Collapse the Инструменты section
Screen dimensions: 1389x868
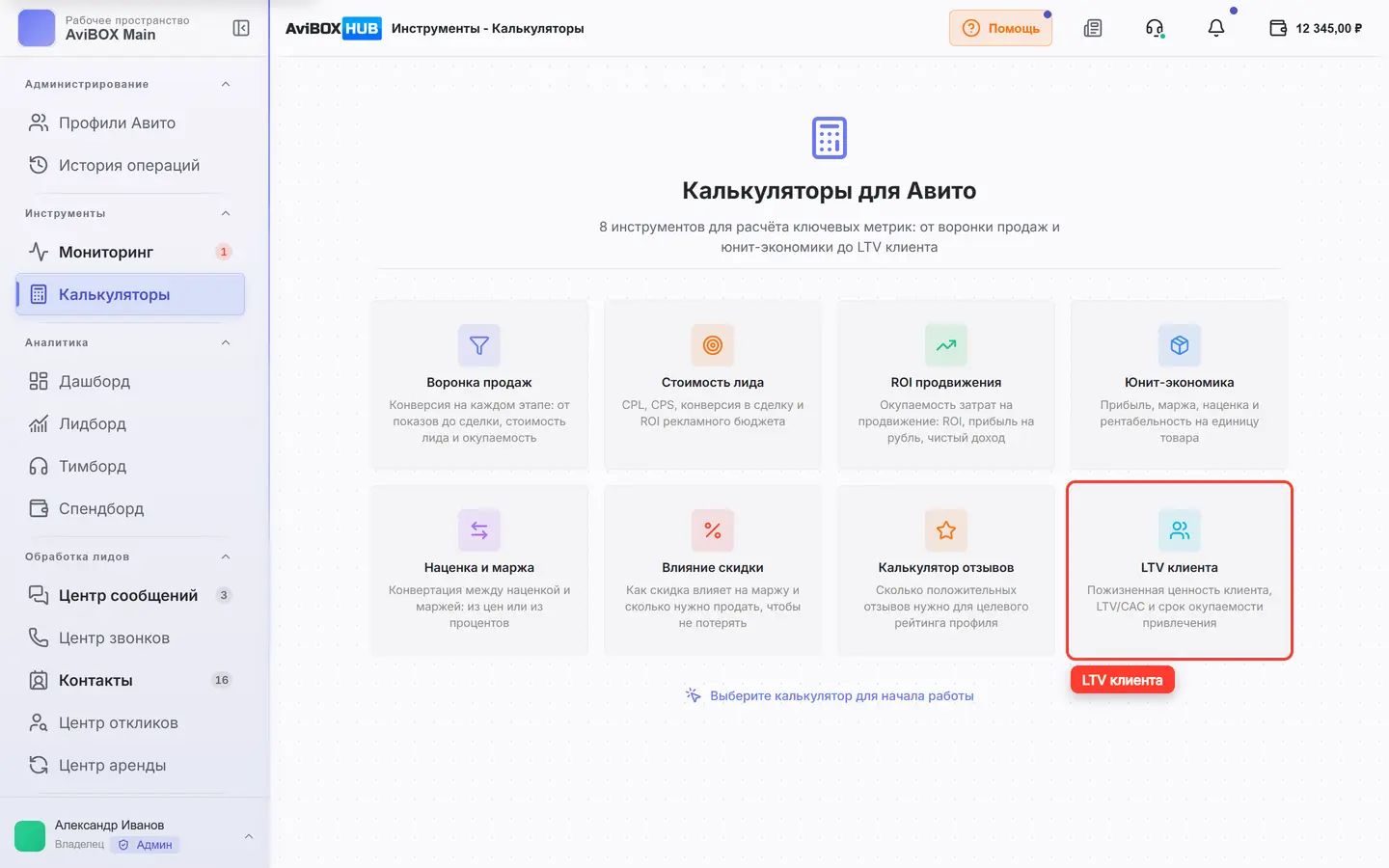point(226,213)
